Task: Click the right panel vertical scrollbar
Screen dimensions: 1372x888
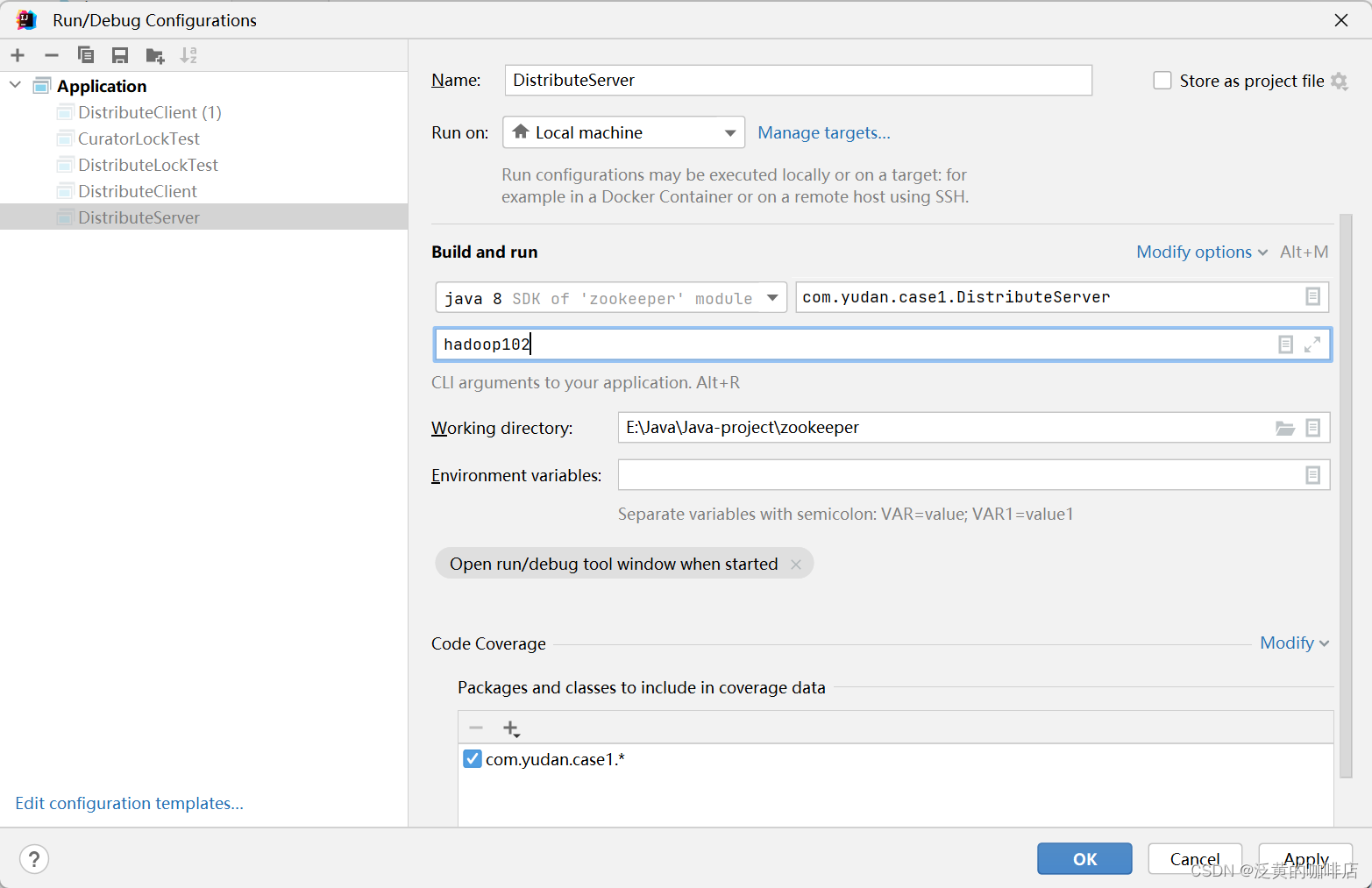Action: click(1346, 495)
